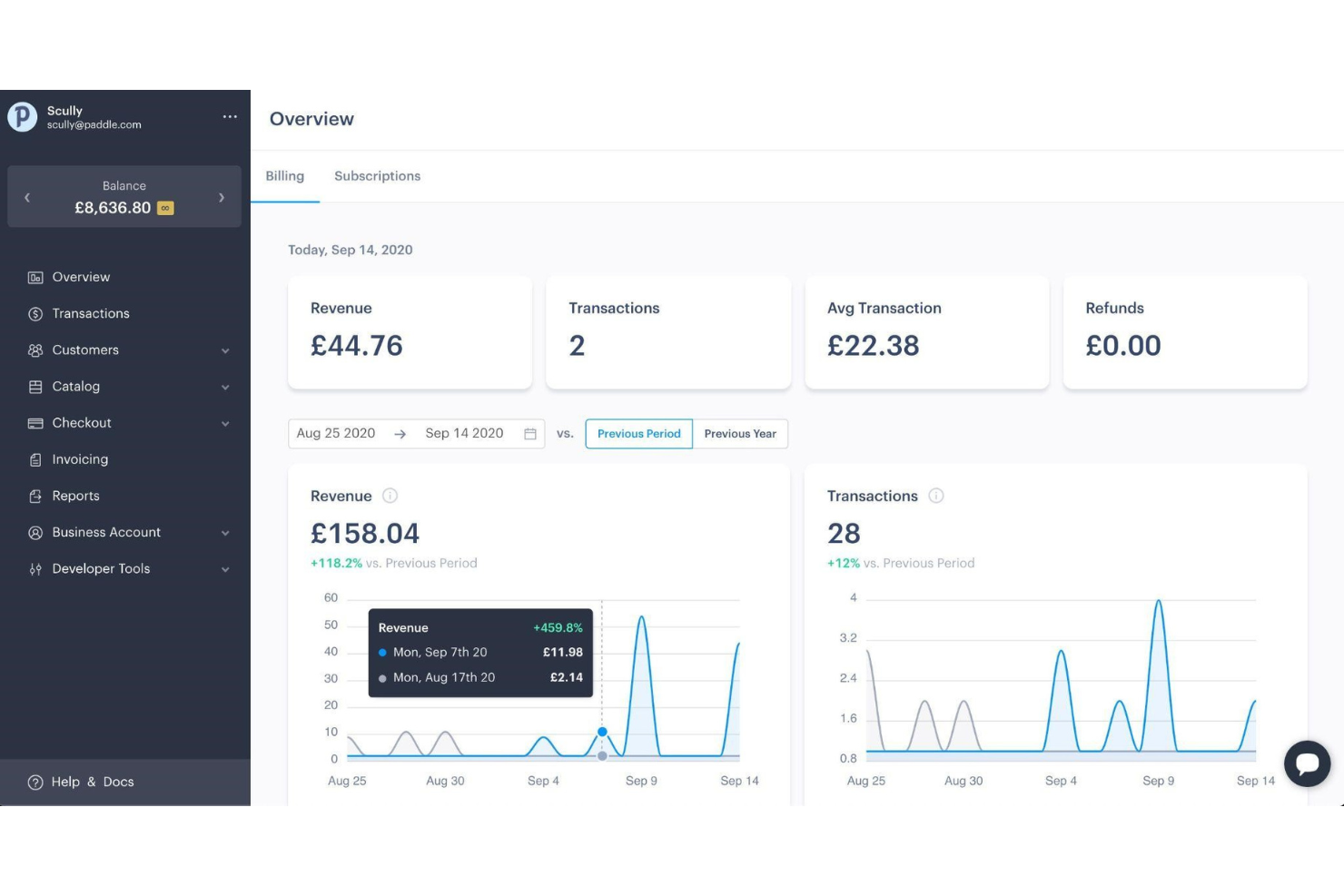Click the +118.2% vs. Previous Period text

click(x=394, y=564)
